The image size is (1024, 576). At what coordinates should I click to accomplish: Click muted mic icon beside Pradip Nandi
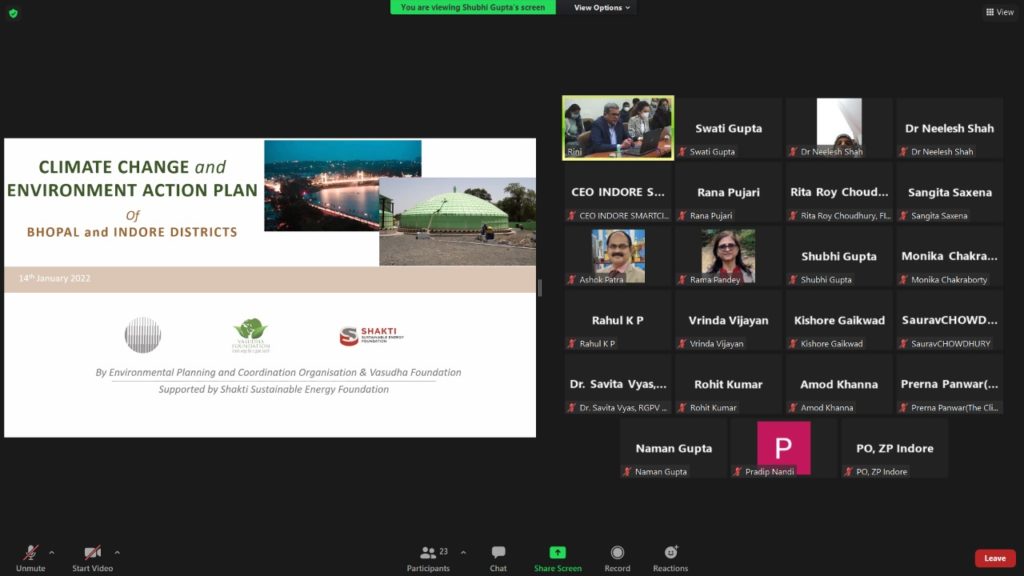pyautogui.click(x=738, y=472)
